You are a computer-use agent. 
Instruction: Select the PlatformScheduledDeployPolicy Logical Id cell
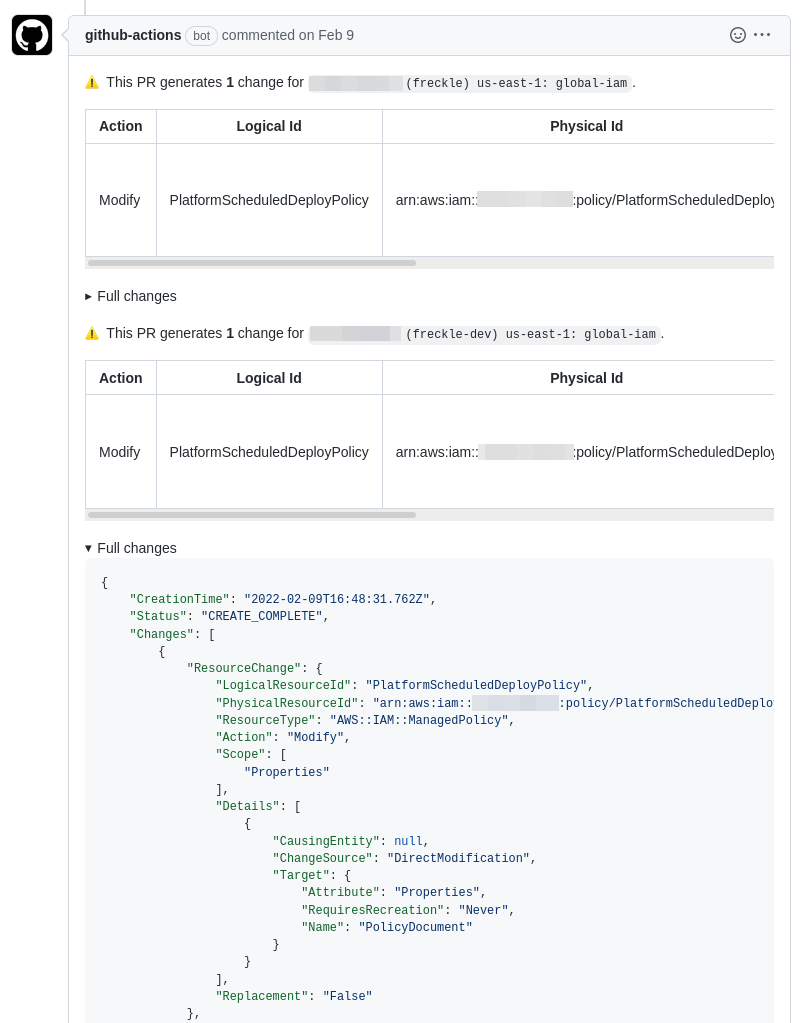(268, 200)
